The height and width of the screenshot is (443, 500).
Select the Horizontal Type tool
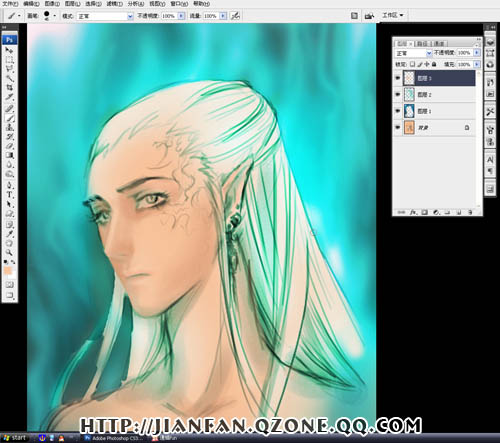[9, 195]
